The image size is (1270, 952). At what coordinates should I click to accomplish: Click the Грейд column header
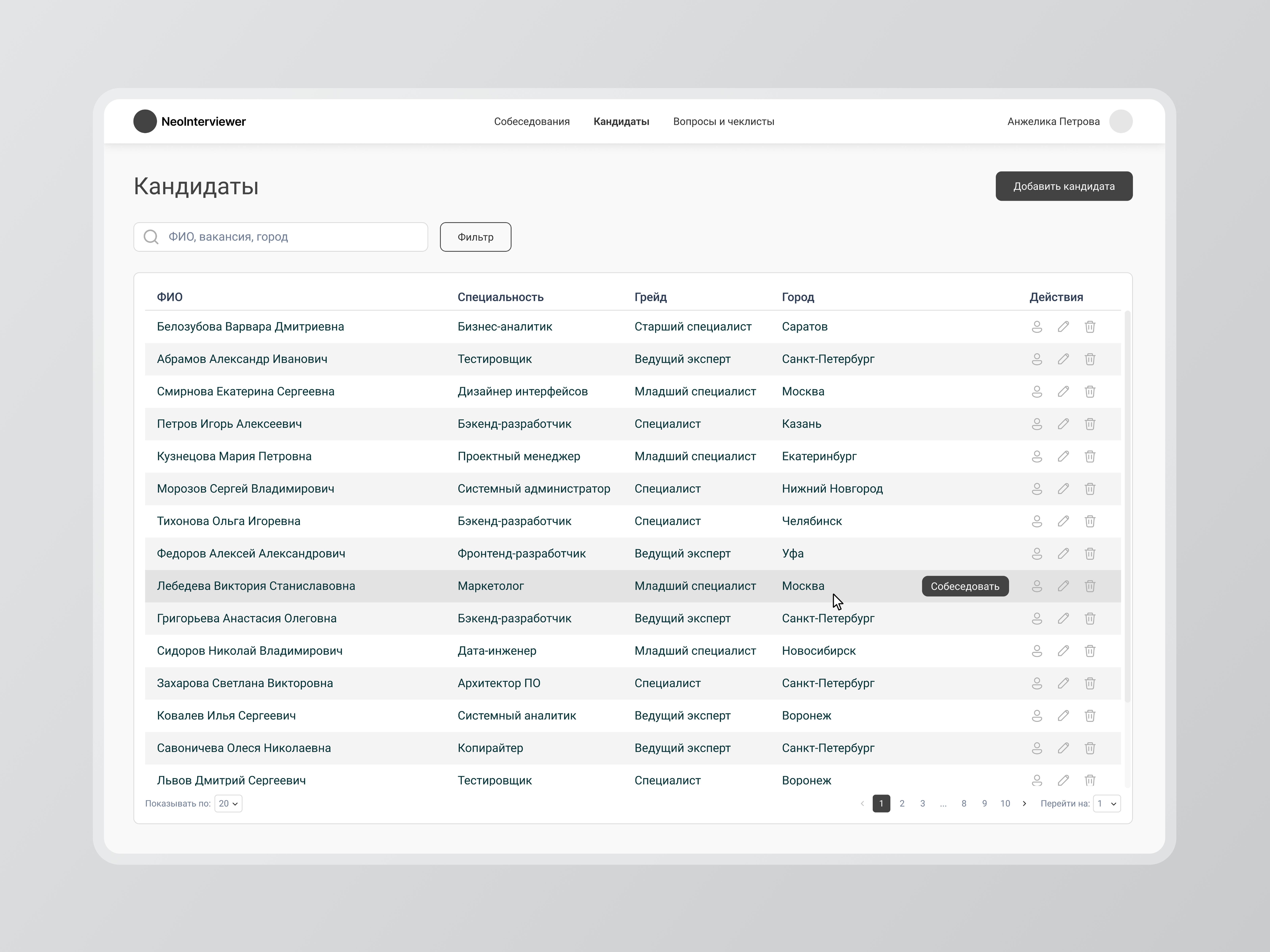pos(650,297)
